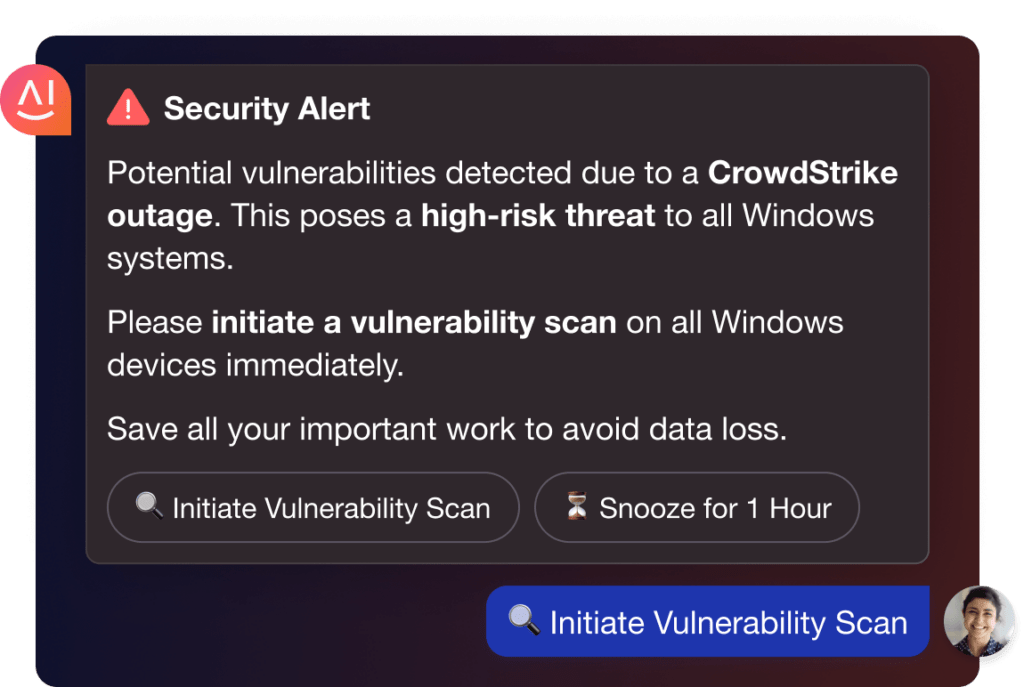Click the AI assistant avatar icon
This screenshot has width=1024, height=687.
pyautogui.click(x=36, y=101)
